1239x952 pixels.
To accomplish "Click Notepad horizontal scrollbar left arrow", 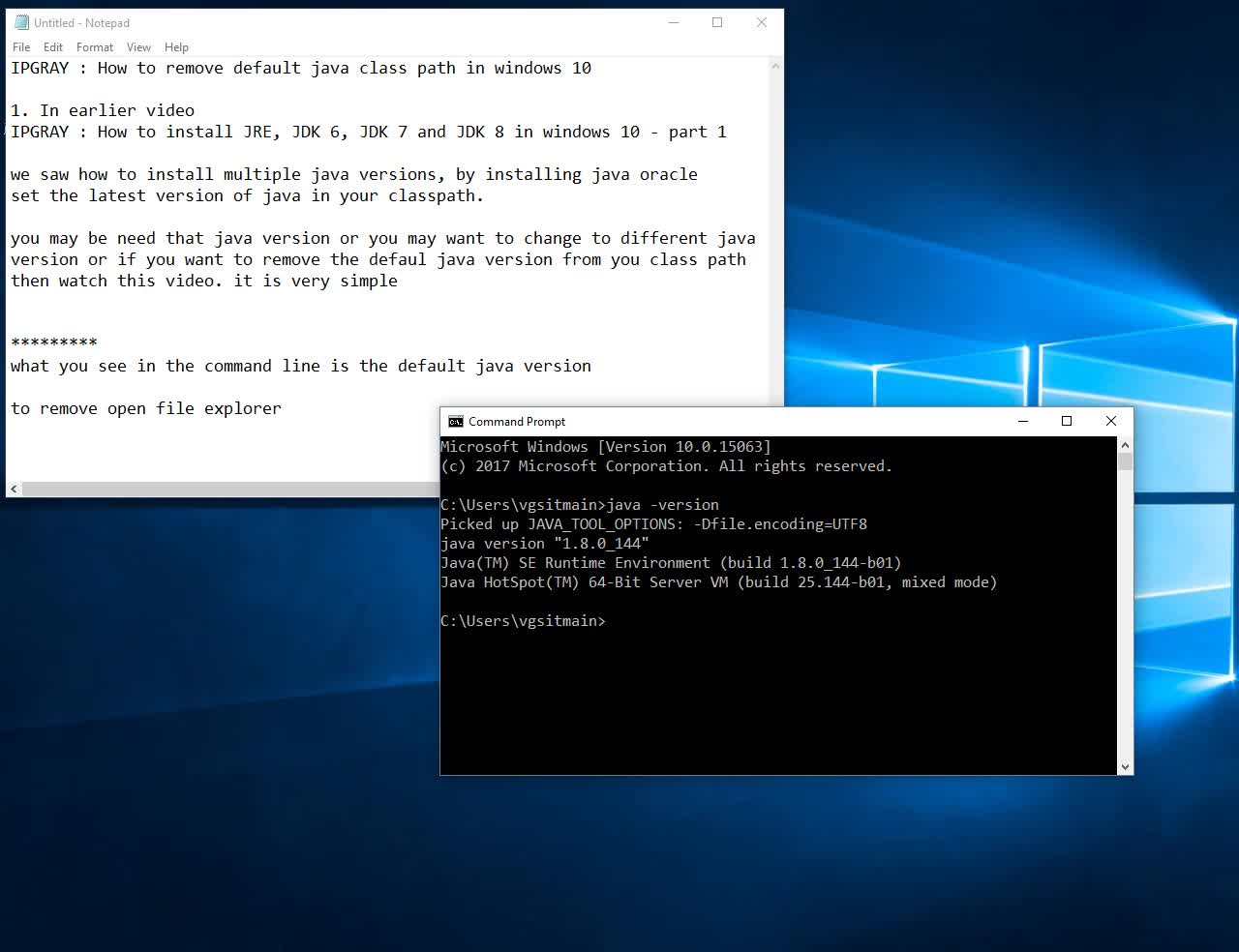I will 14,490.
